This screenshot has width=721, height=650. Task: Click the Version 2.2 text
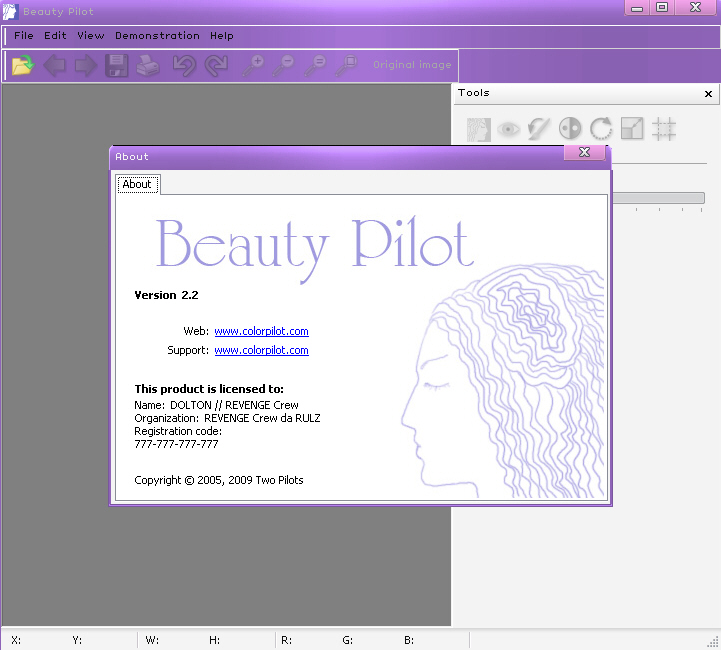coord(166,295)
